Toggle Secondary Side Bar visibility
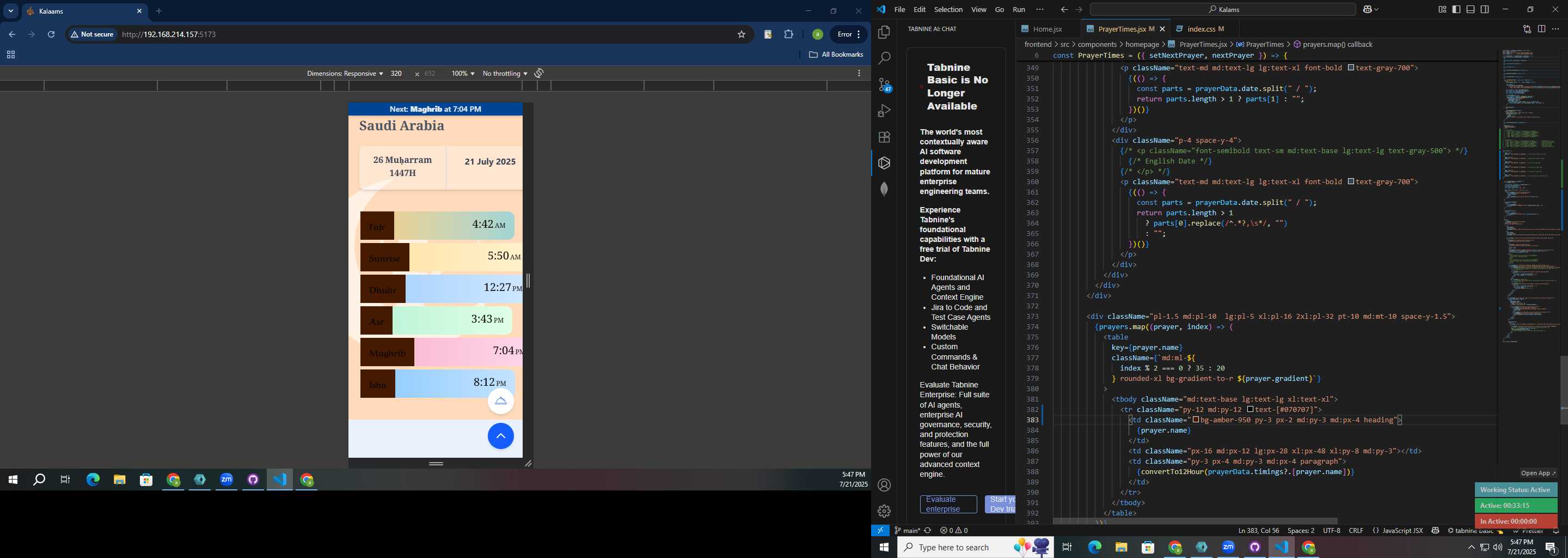Screen dimensions: 1568x558 (1485, 10)
